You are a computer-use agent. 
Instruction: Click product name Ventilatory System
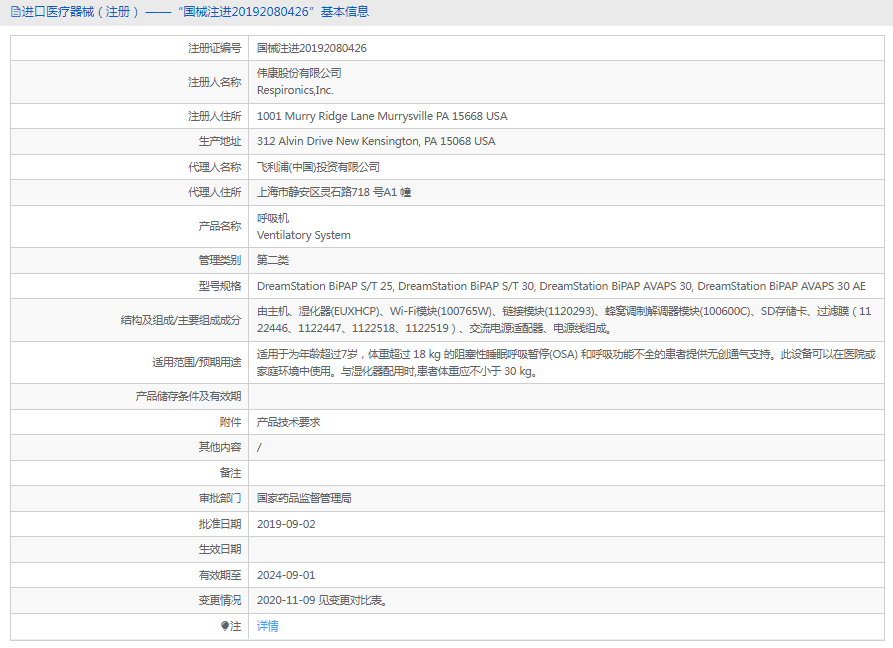(x=303, y=236)
